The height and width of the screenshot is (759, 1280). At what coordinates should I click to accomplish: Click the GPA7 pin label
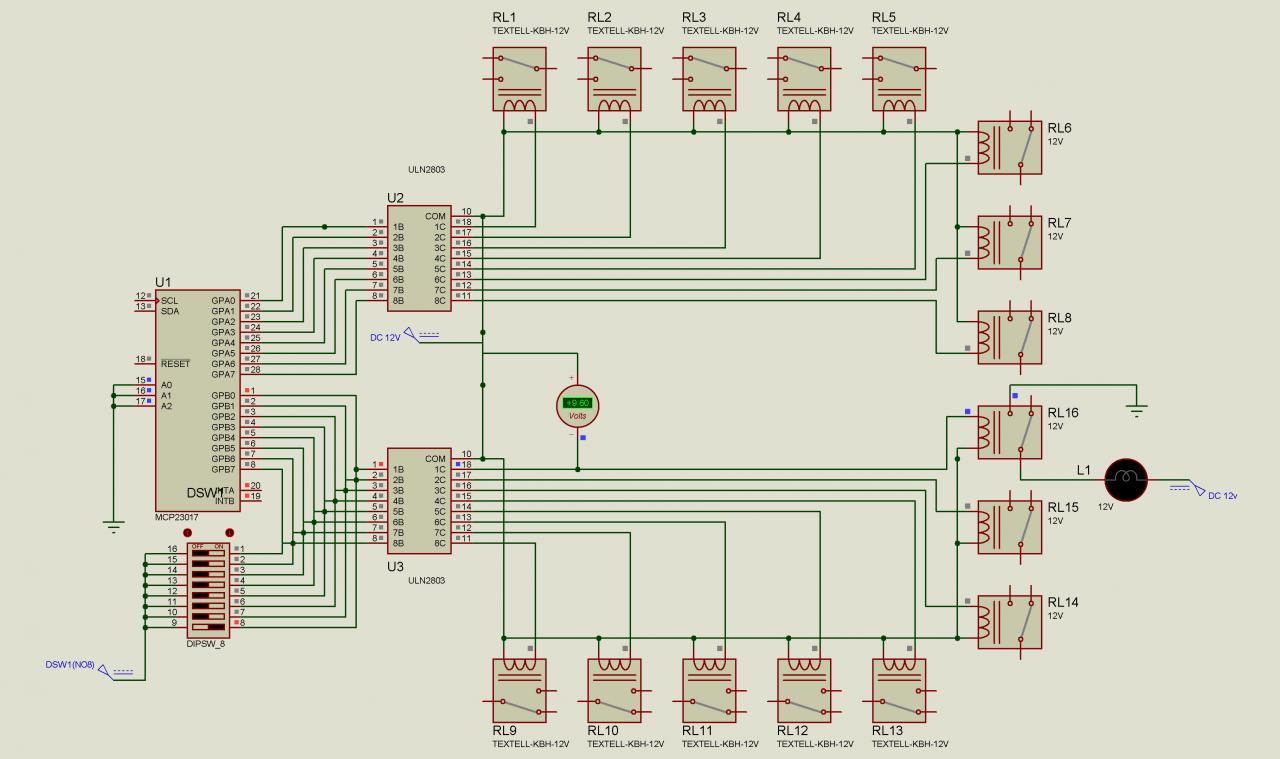click(223, 374)
